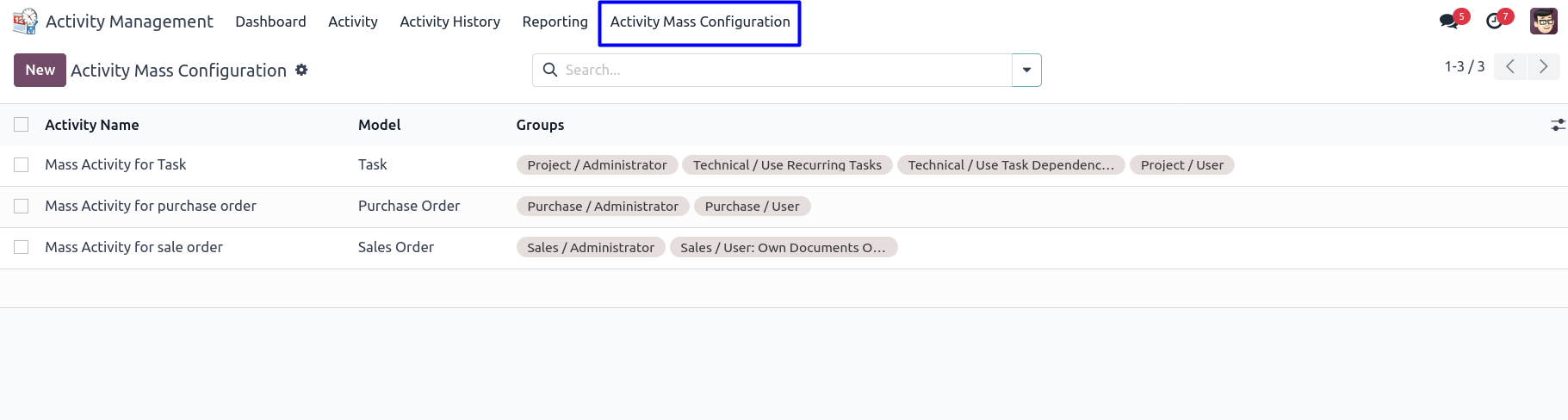The image size is (1568, 420).
Task: Go to next page arrow
Action: pos(1543,66)
